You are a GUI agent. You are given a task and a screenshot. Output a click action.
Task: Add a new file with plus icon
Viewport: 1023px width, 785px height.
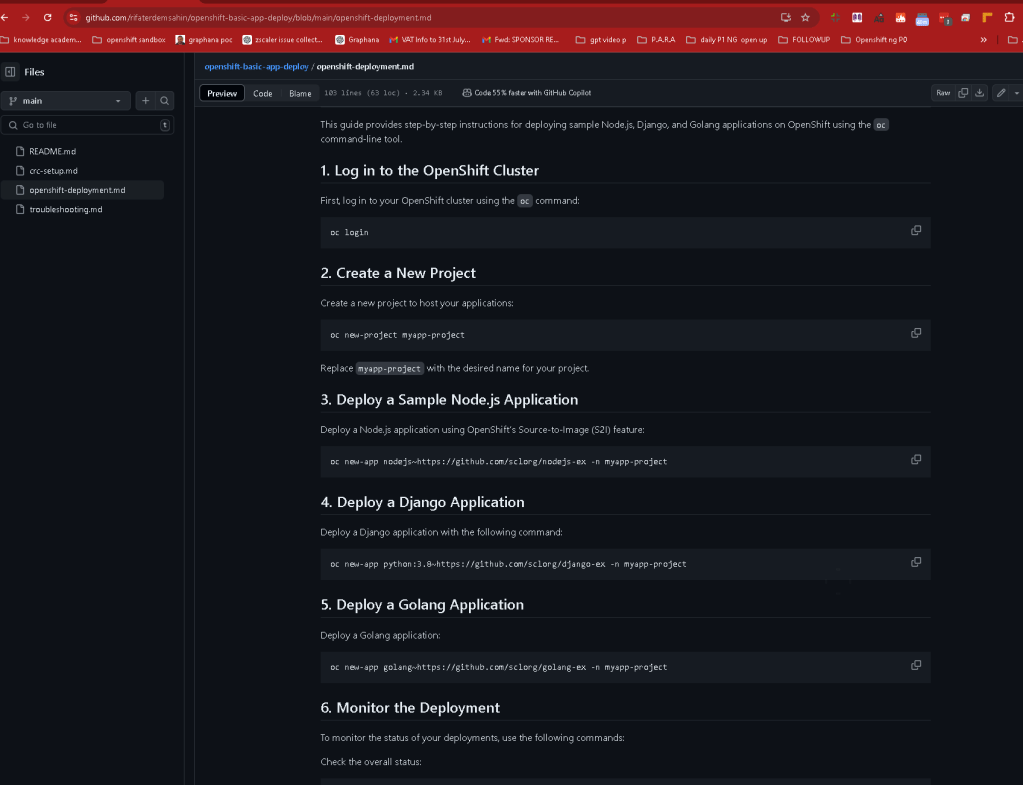145,100
